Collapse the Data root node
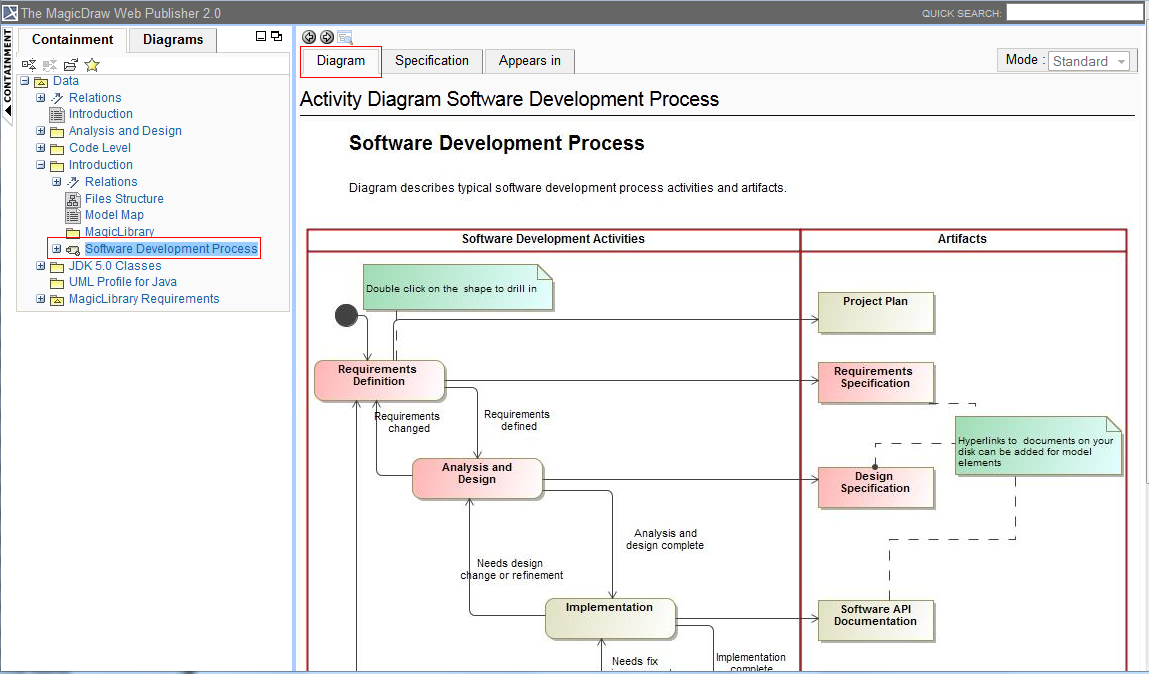Image resolution: width=1149 pixels, height=674 pixels. [25, 81]
